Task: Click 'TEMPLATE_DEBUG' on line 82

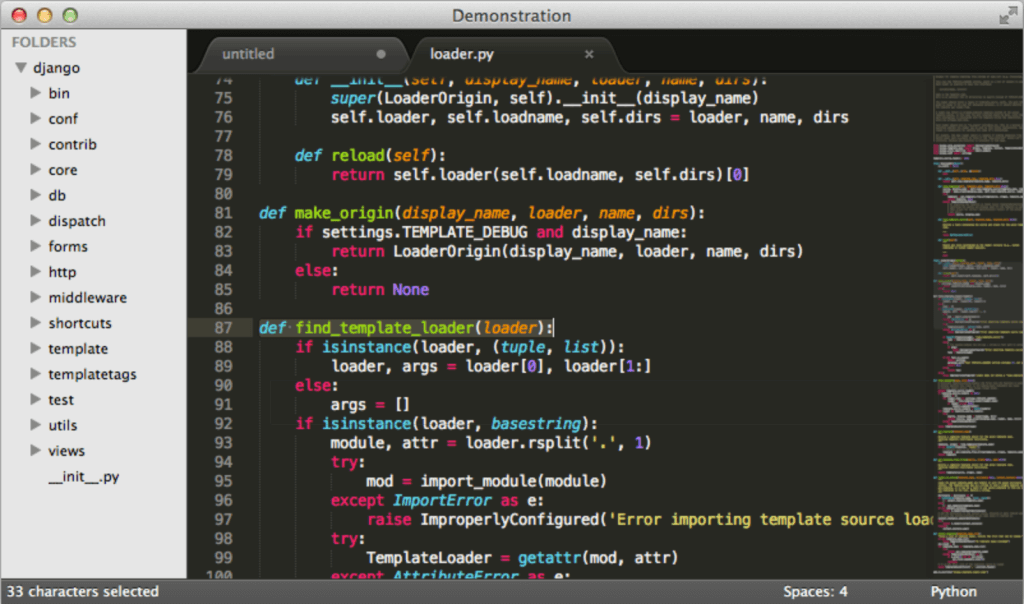Action: (464, 232)
